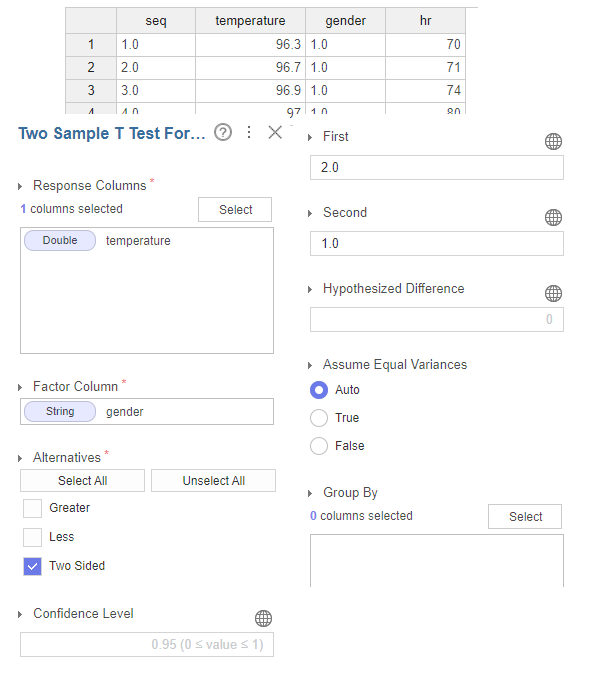592x678 pixels.
Task: Check the Greater alternative checkbox
Action: 32,508
